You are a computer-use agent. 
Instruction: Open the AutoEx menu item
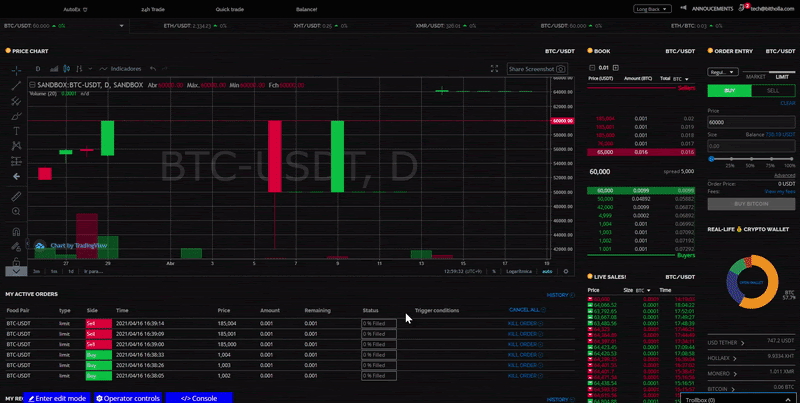76,9
